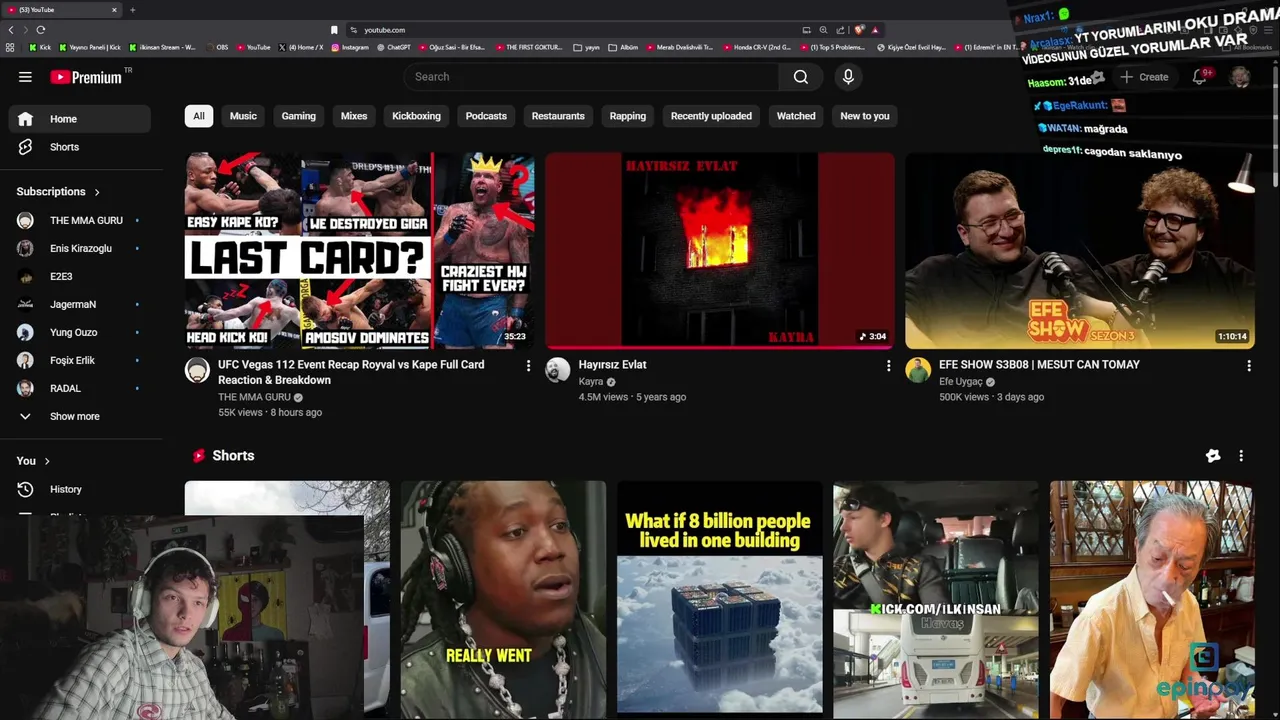Open E2E3 subscription in sidebar
Viewport: 1280px width, 720px height.
pos(80,276)
